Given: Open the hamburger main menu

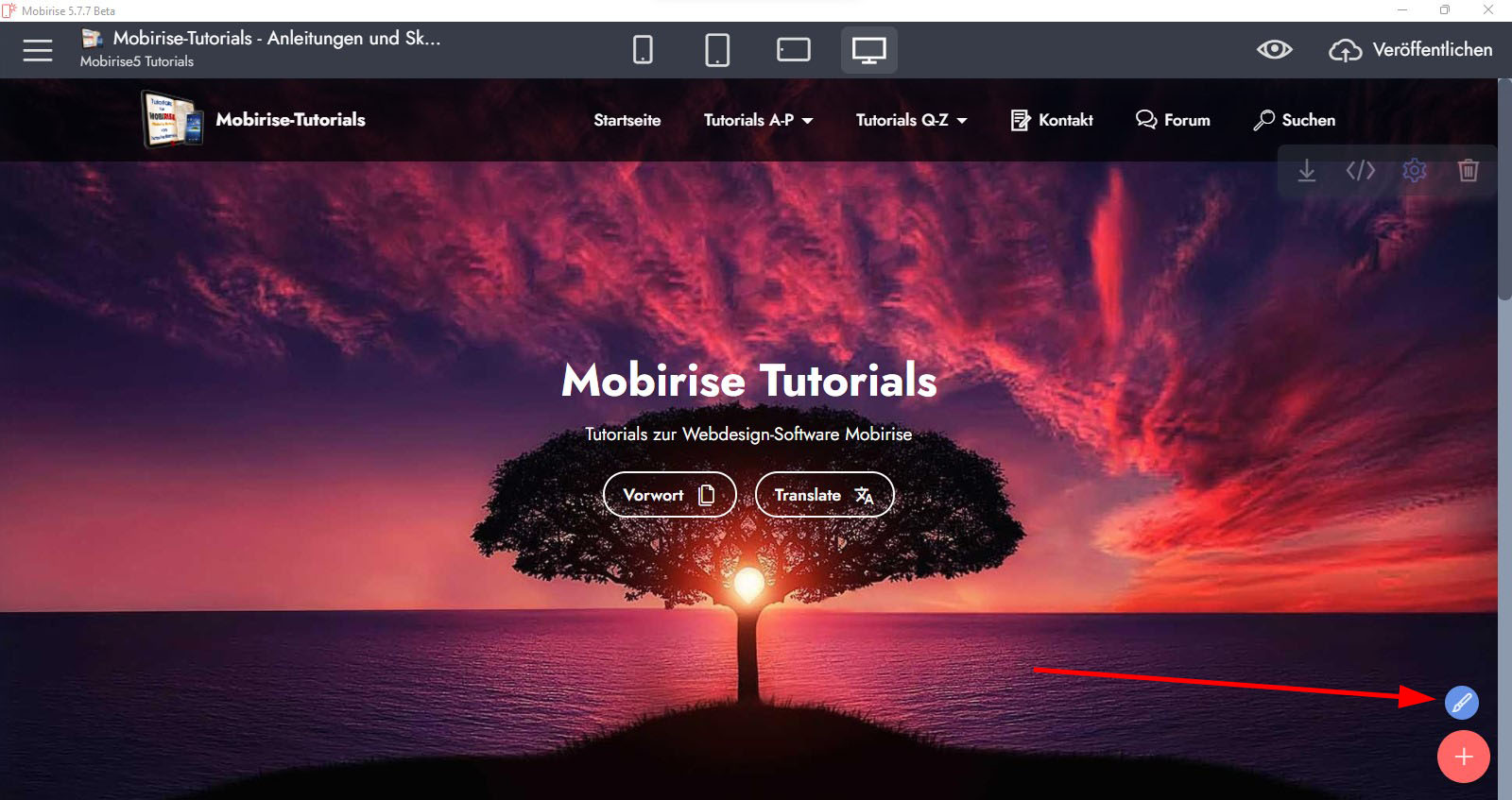Looking at the screenshot, I should click(38, 50).
